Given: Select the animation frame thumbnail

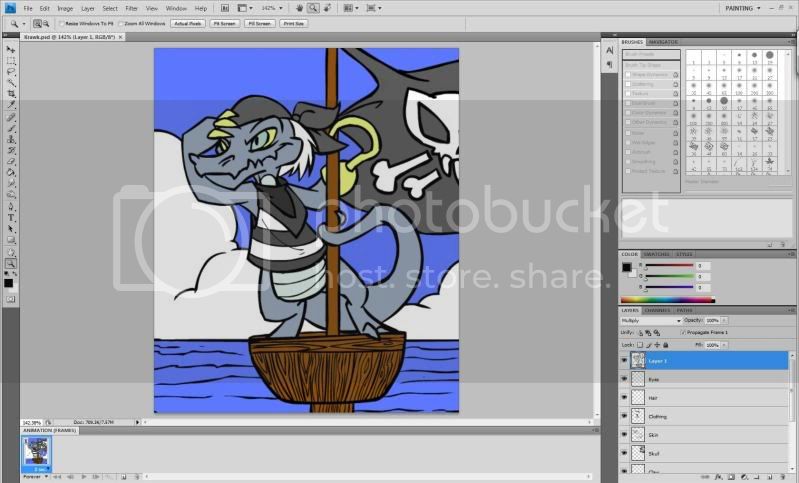Looking at the screenshot, I should 36,451.
